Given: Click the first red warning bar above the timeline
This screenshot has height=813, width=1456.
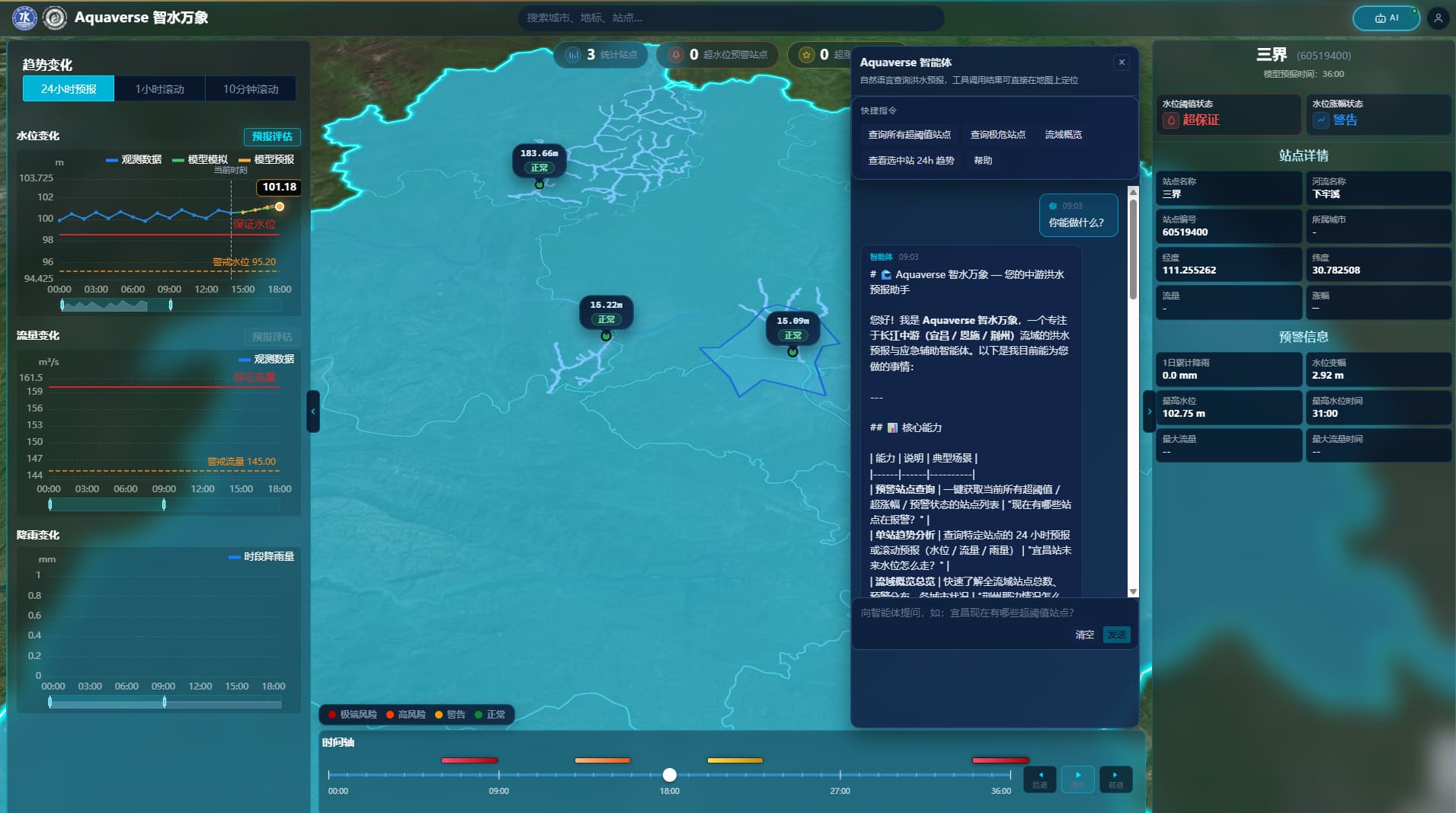Looking at the screenshot, I should (470, 760).
